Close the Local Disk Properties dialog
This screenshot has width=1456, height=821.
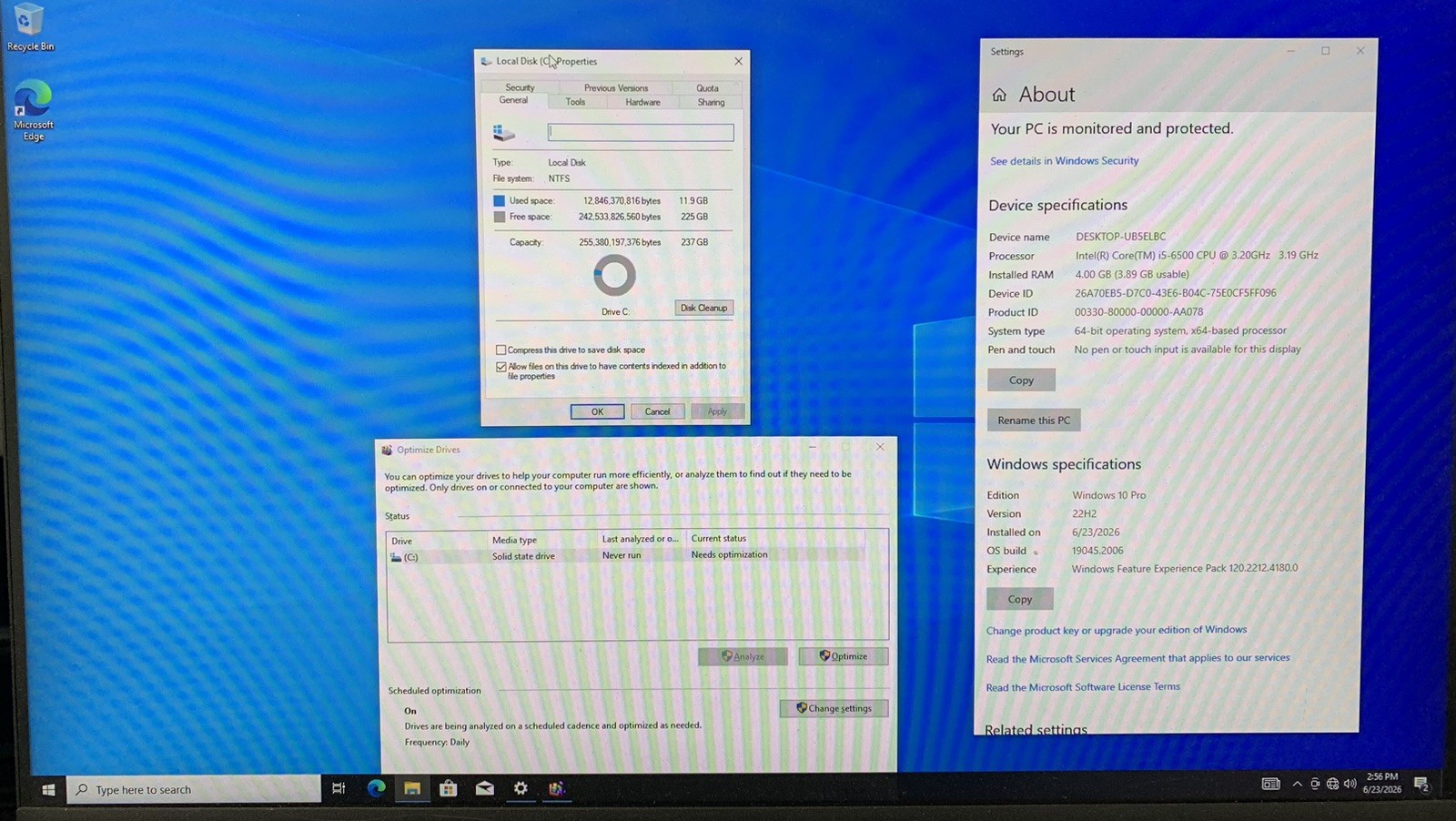point(738,61)
